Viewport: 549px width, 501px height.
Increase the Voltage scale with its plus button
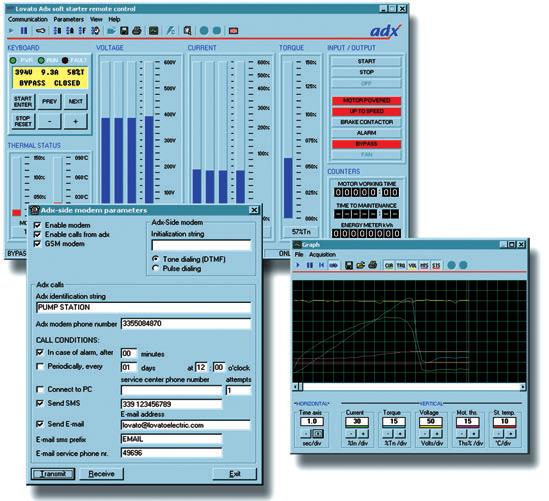point(437,434)
